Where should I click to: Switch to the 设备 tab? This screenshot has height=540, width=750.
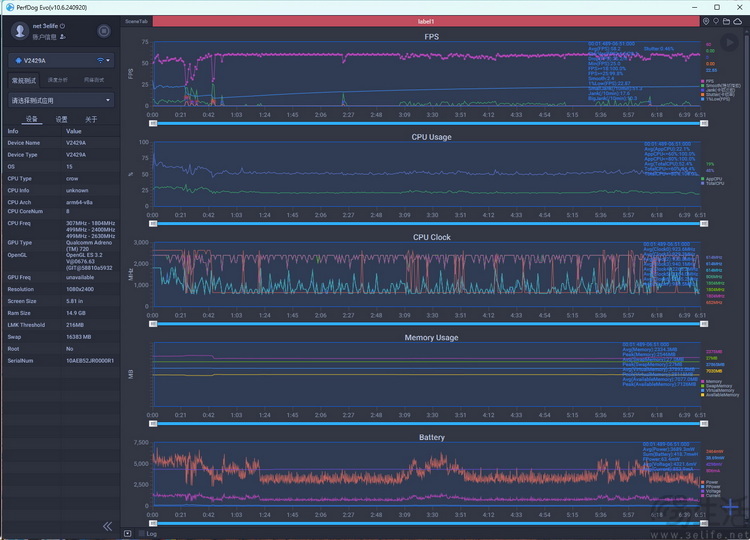point(32,119)
